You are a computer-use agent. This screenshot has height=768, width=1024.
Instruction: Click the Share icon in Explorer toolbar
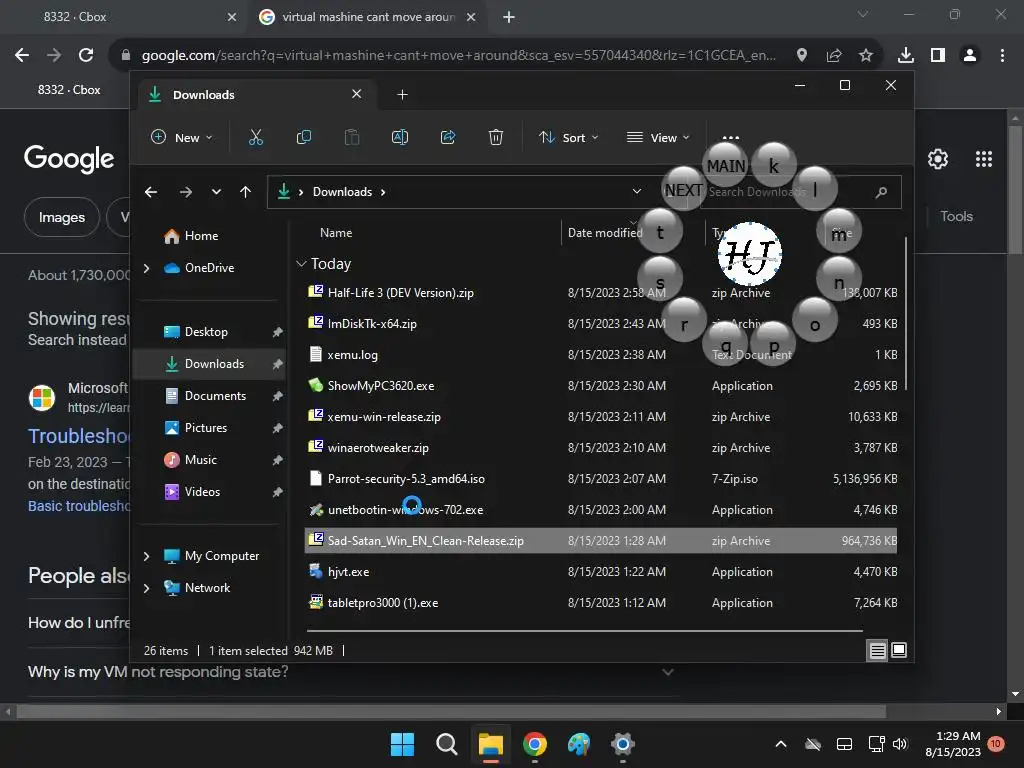click(x=448, y=137)
